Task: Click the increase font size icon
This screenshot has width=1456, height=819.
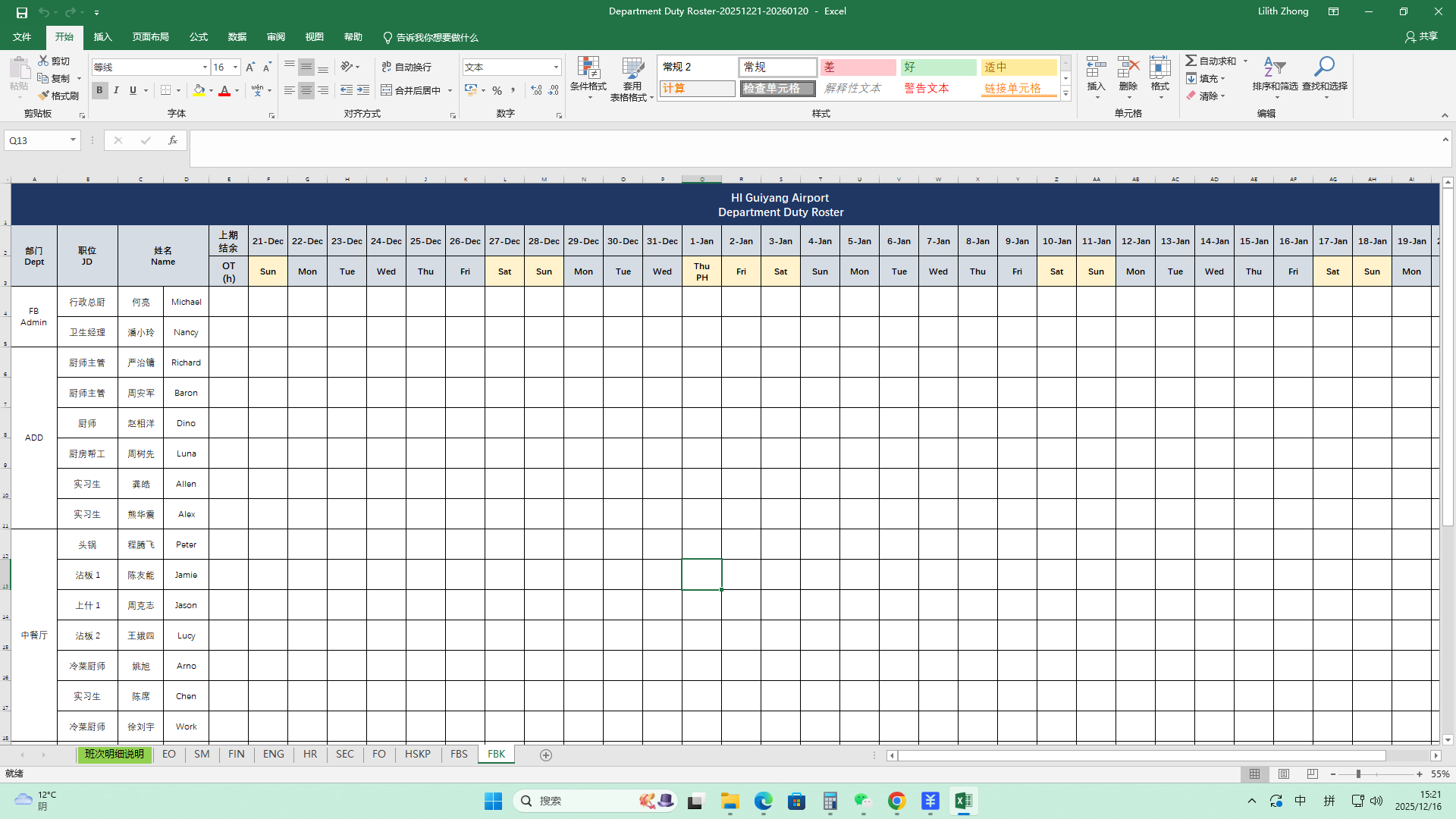Action: click(250, 67)
